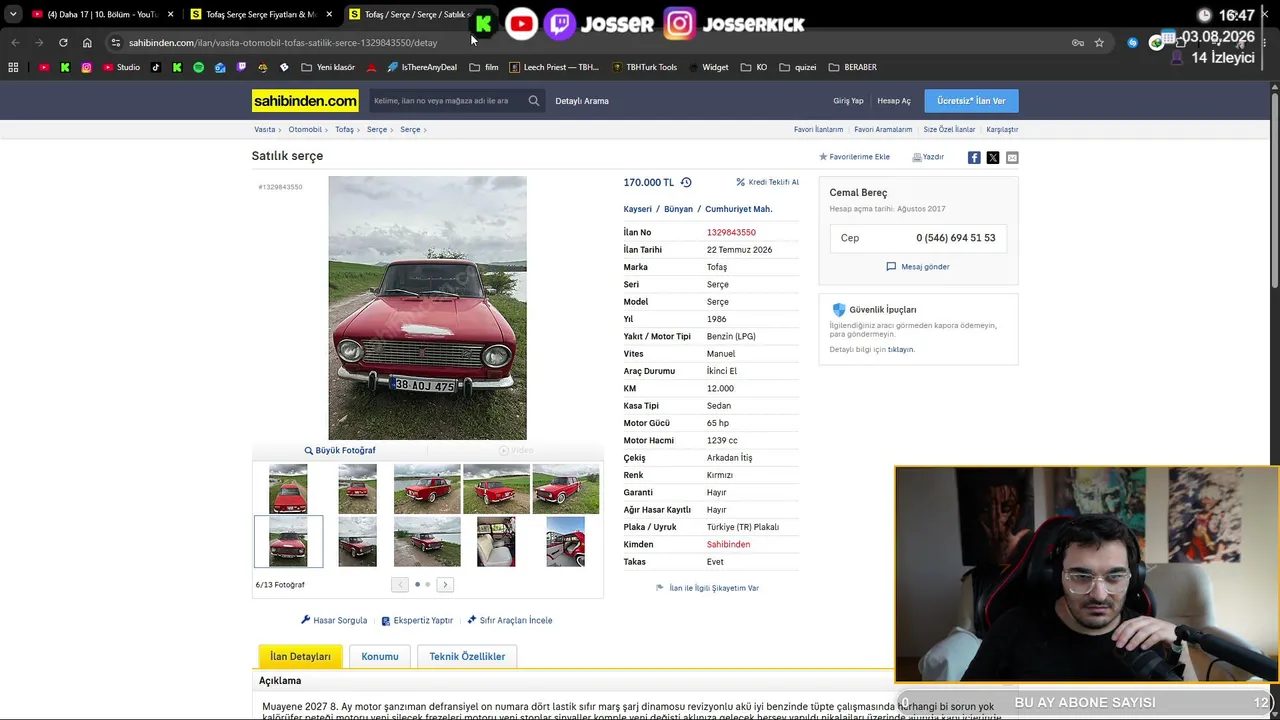Open the Bünyan location link
The height and width of the screenshot is (720, 1280).
678,209
